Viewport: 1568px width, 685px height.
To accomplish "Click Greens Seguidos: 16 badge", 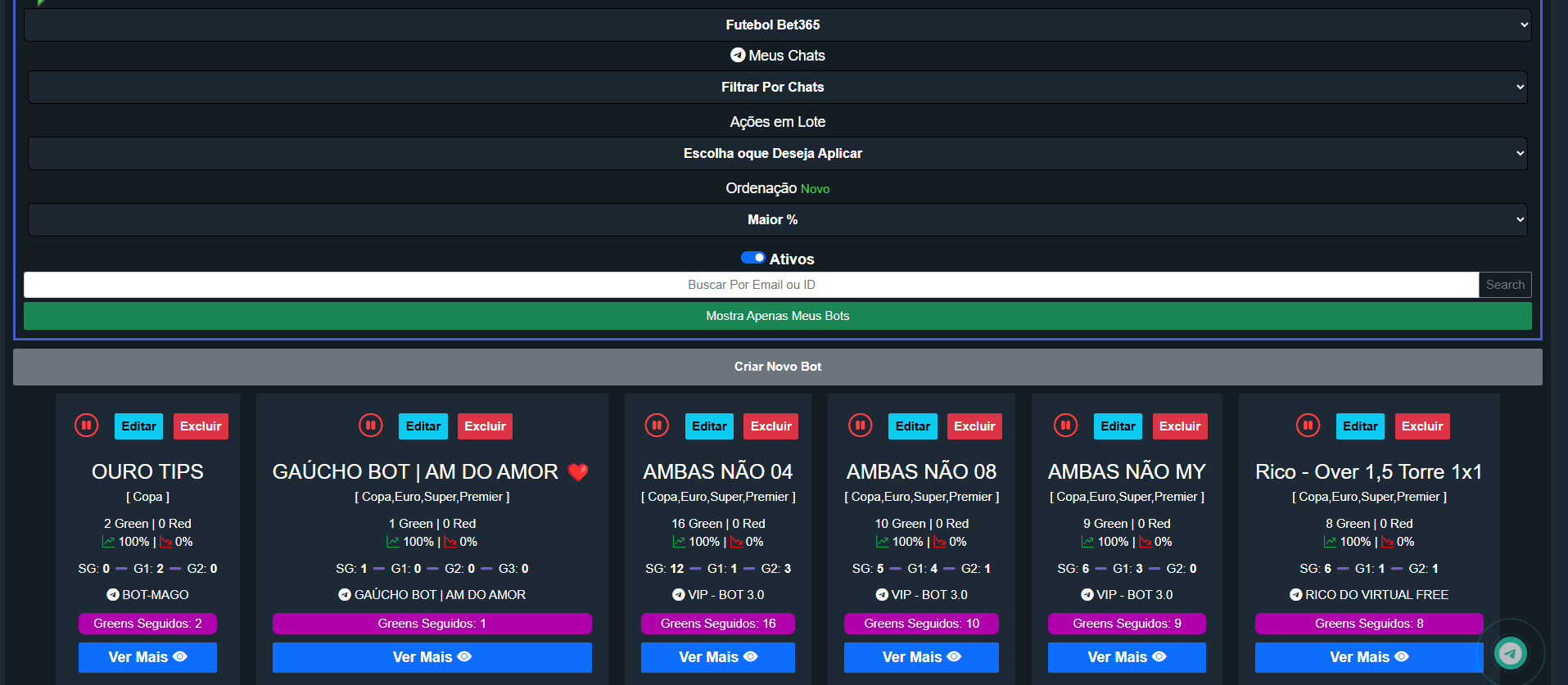I will click(x=718, y=624).
